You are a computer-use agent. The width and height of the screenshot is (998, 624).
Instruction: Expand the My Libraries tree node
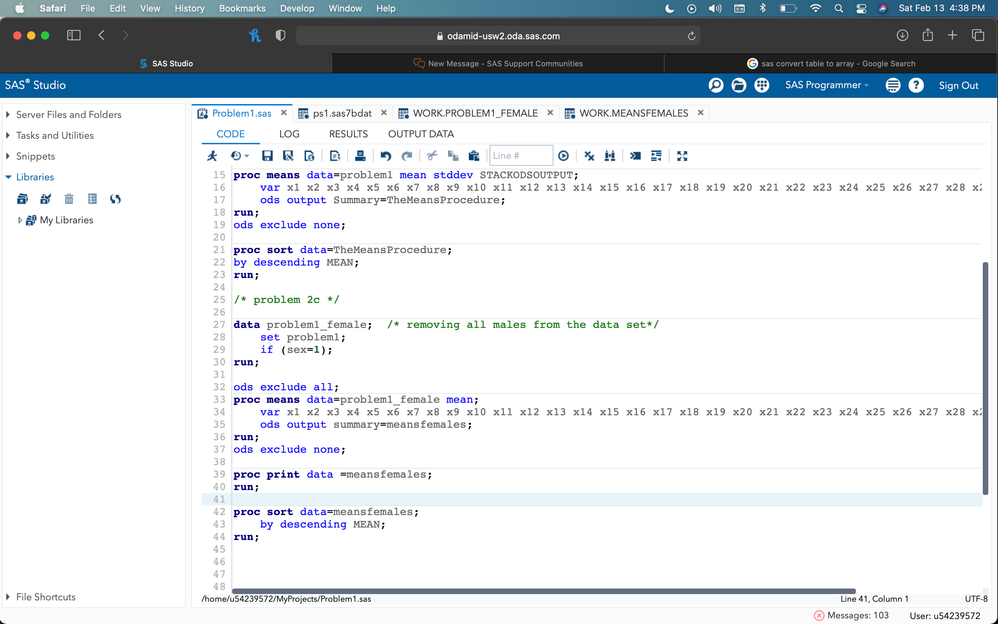coord(20,220)
